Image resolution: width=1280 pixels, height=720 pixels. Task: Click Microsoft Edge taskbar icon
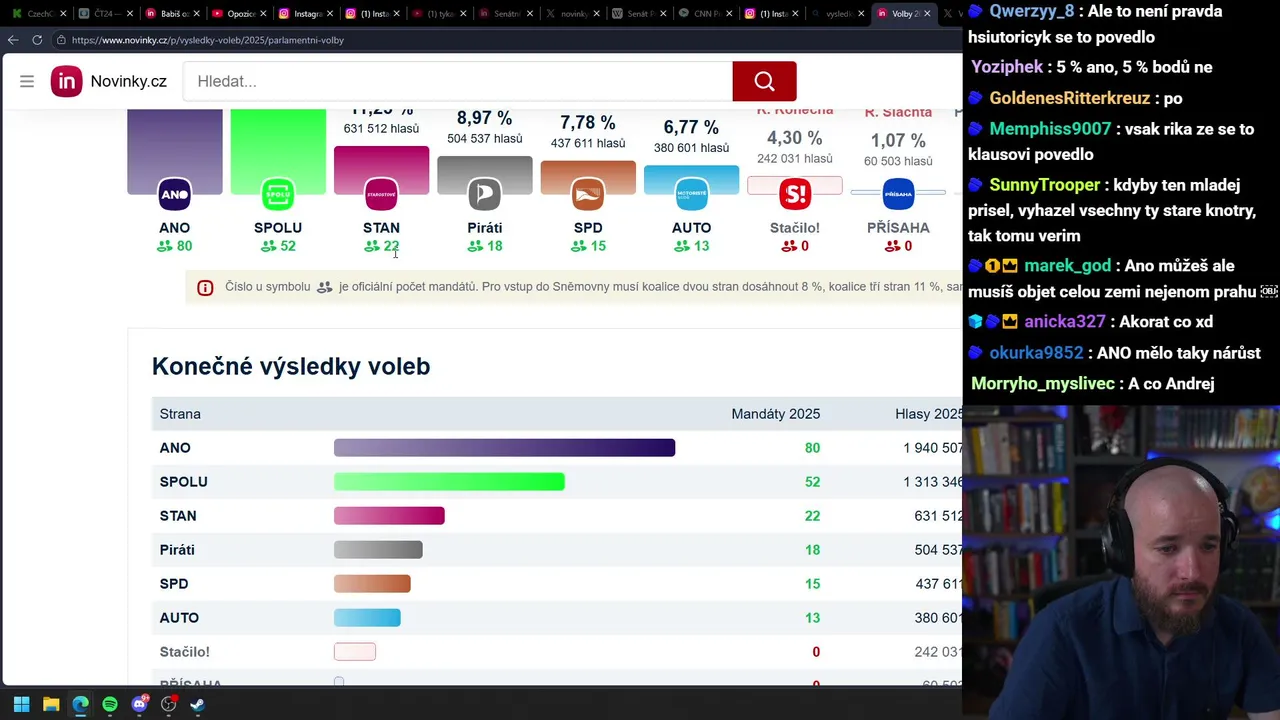80,704
